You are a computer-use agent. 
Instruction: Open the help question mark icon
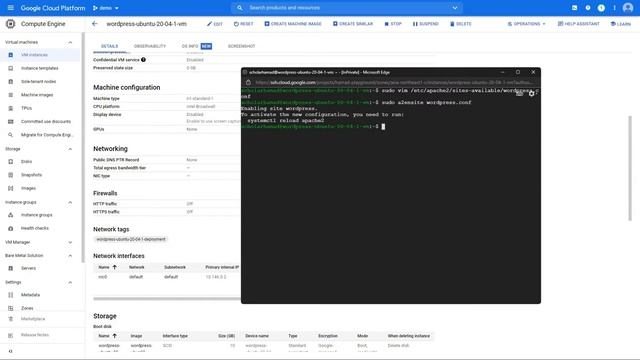click(x=588, y=8)
